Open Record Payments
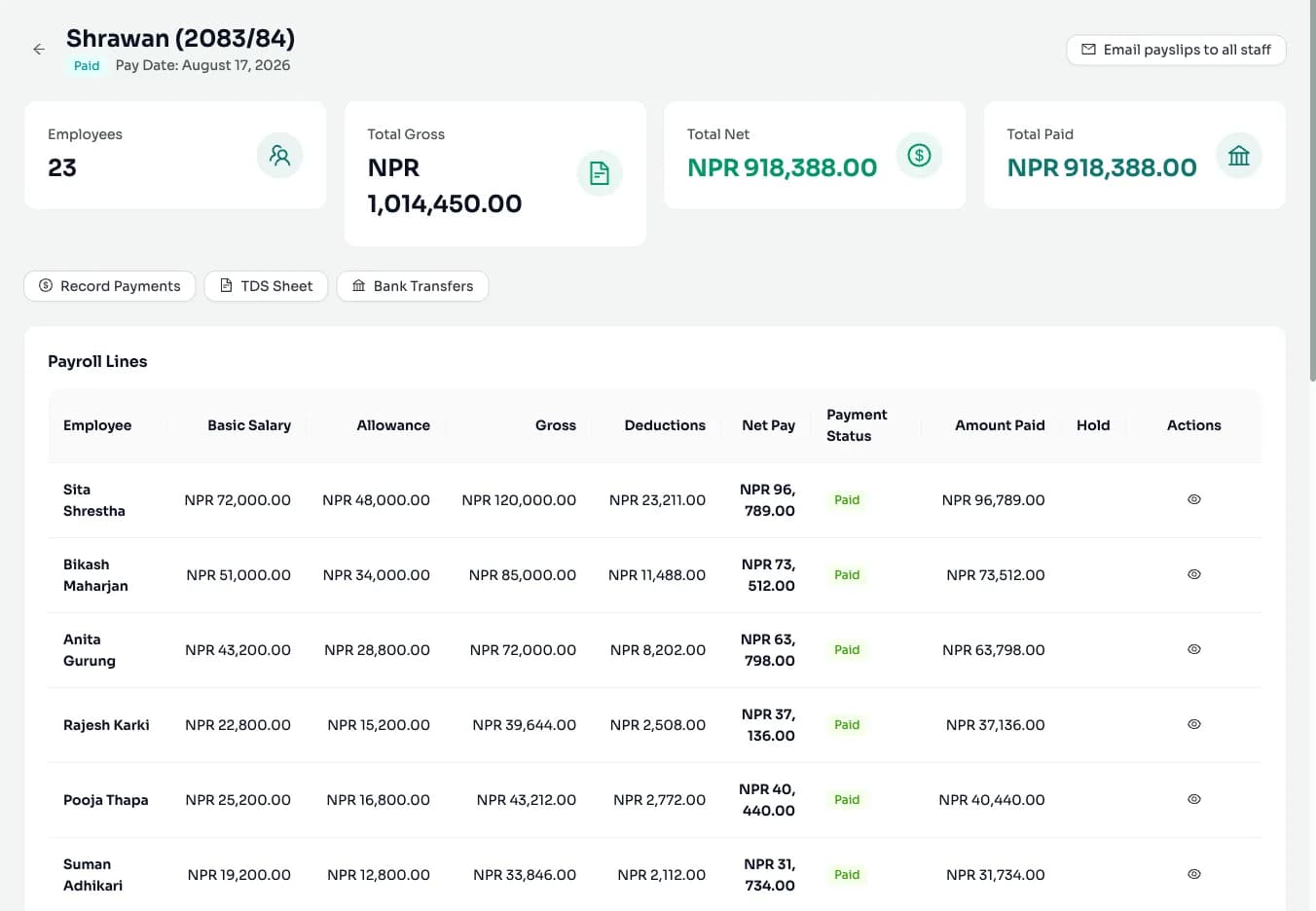 coord(110,286)
